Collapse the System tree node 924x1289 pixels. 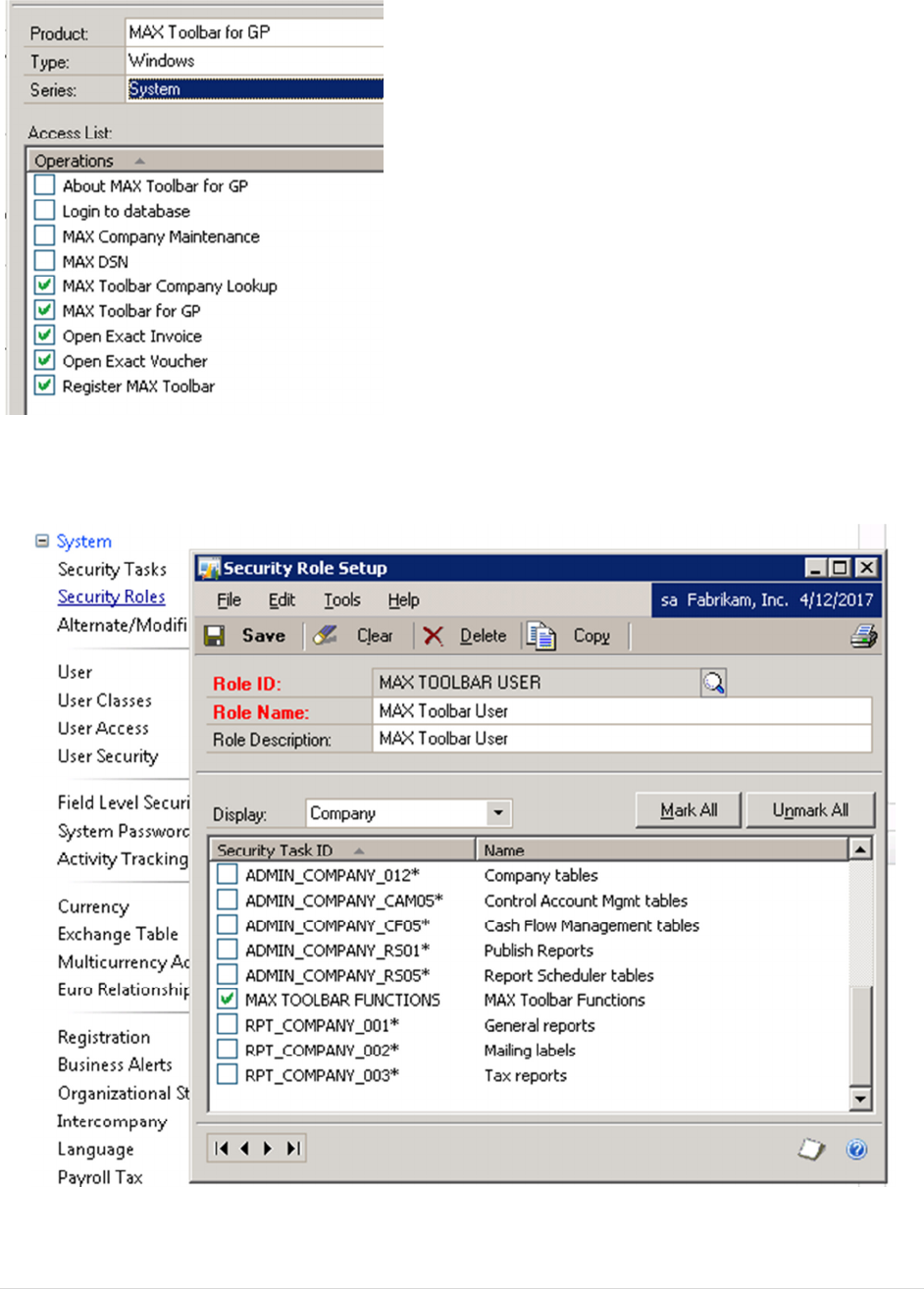pyautogui.click(x=41, y=541)
